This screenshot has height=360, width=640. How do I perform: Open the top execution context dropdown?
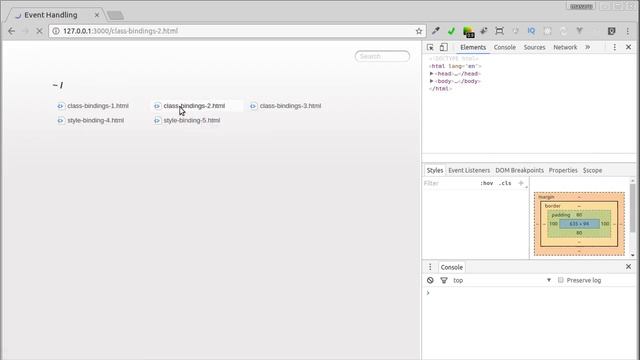[x=502, y=280]
